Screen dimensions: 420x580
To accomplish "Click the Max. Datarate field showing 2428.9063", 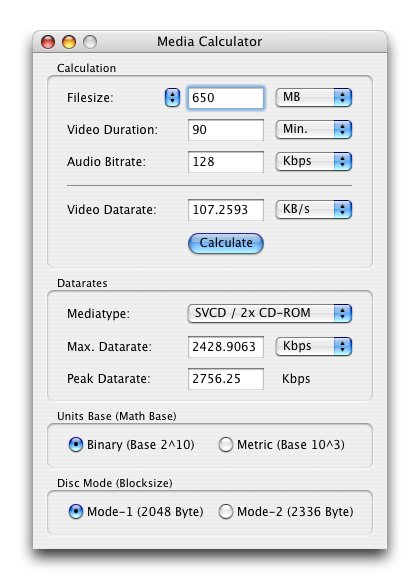I will click(226, 347).
